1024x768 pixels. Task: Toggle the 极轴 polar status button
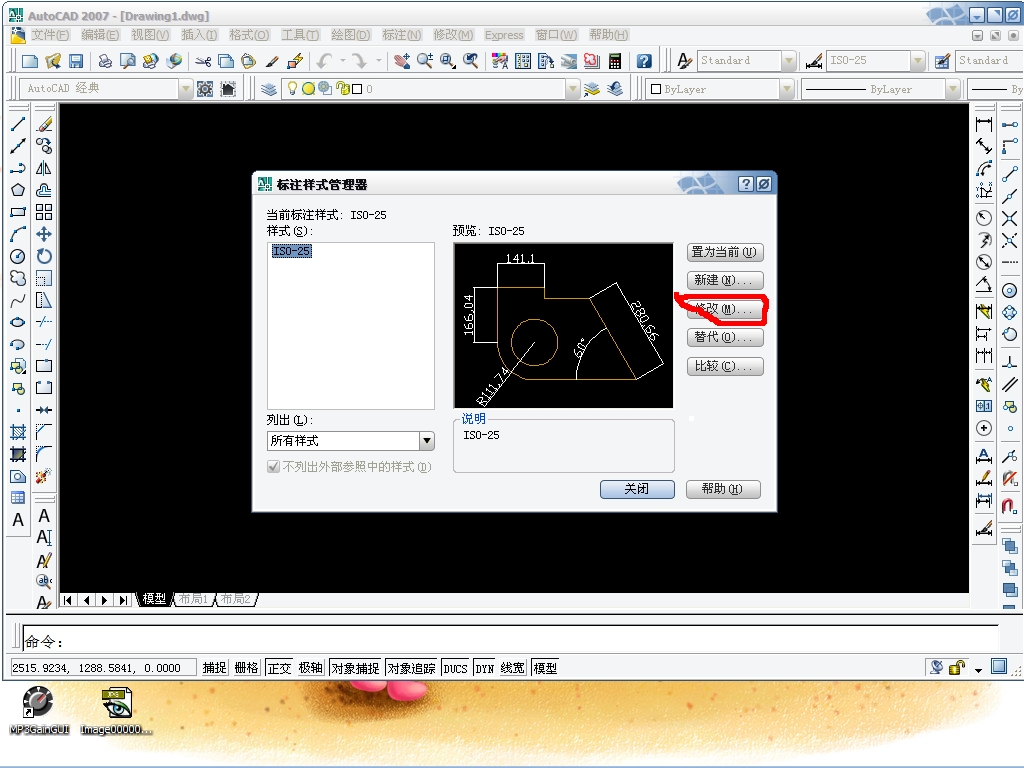point(310,667)
